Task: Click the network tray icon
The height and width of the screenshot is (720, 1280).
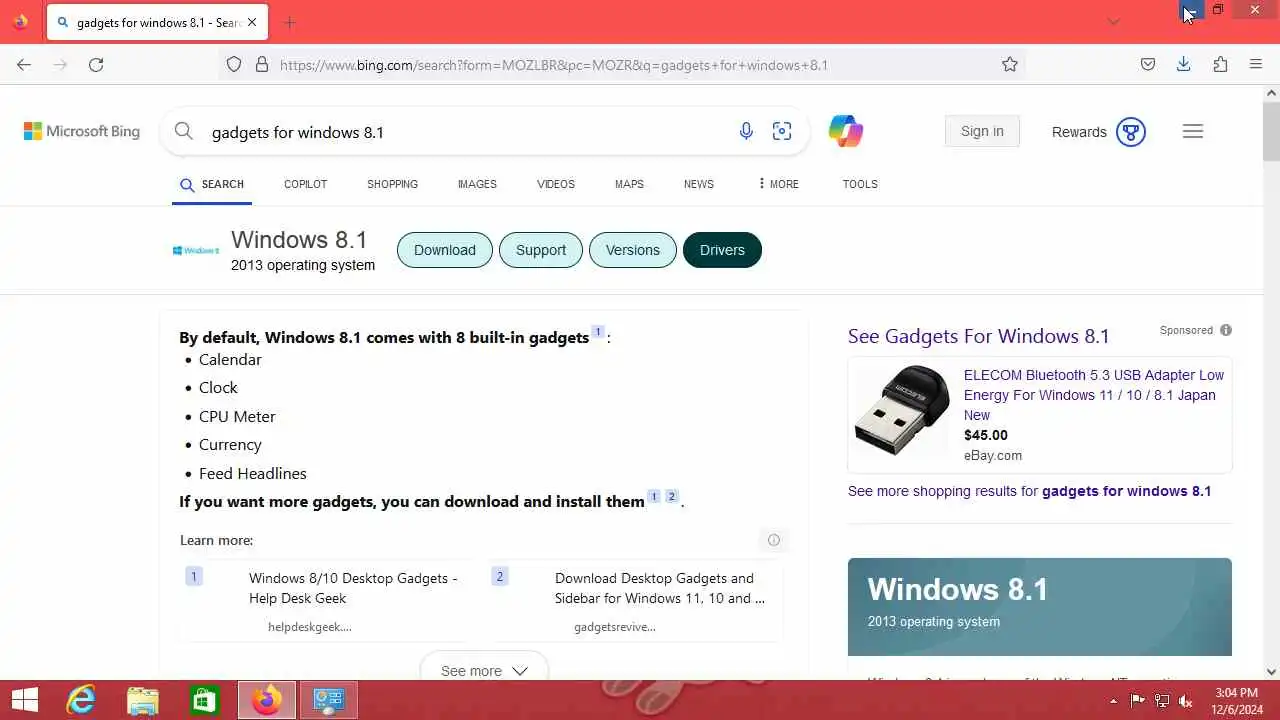Action: 1162,701
